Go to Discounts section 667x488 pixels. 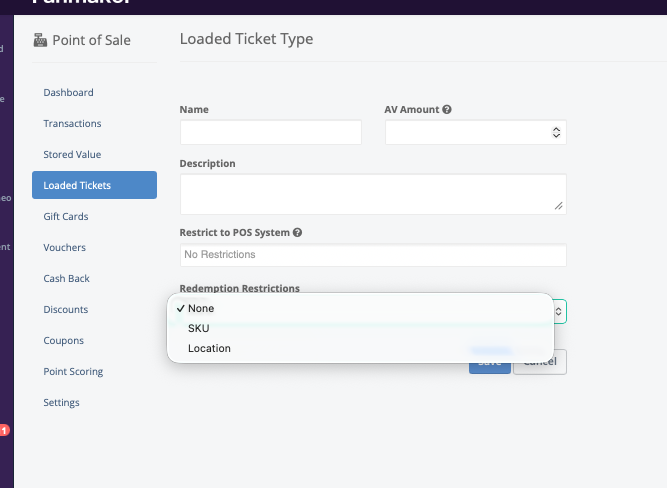[66, 309]
